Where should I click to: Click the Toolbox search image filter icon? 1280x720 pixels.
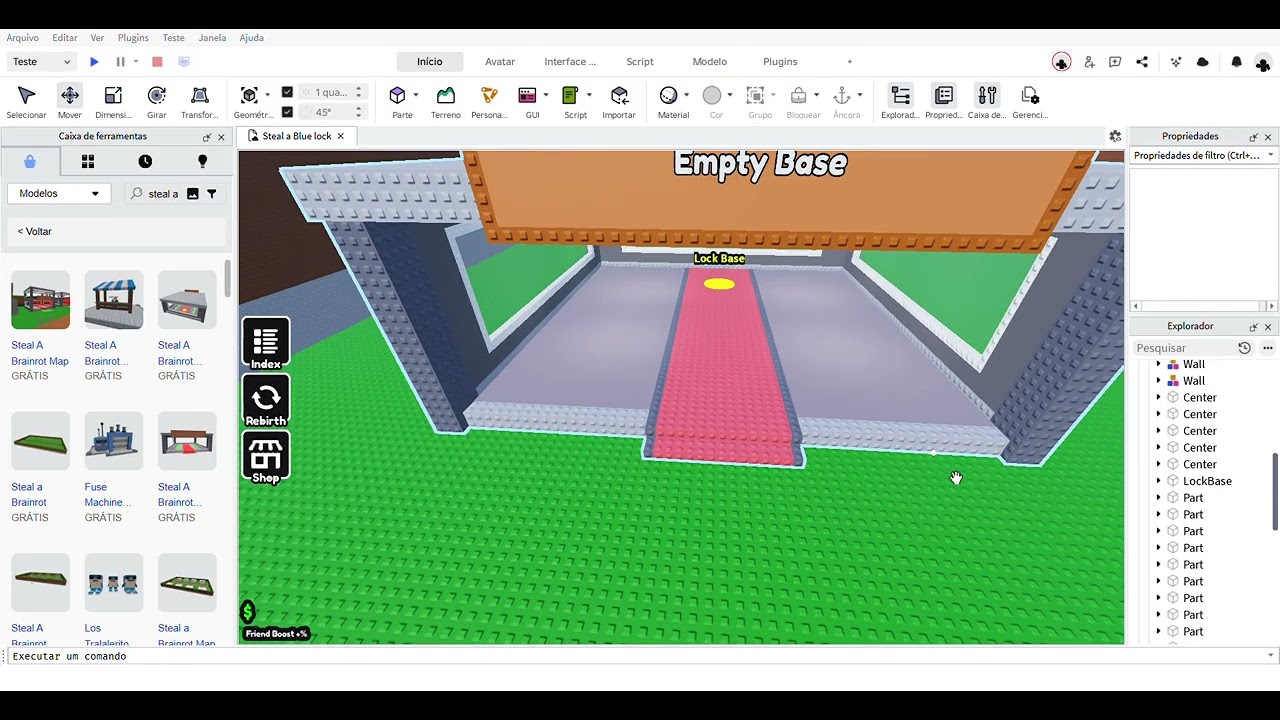click(193, 194)
